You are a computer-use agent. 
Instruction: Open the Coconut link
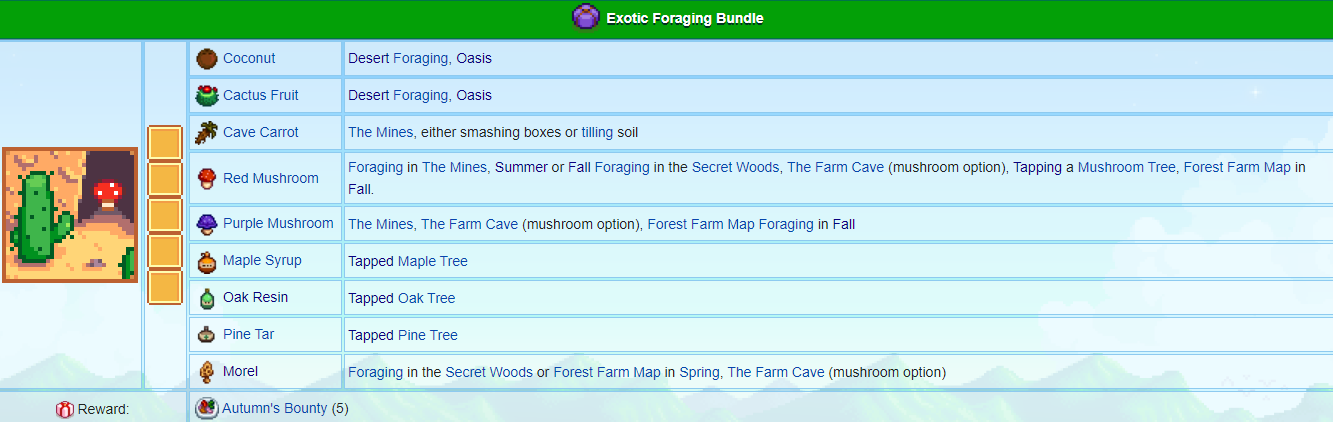249,58
